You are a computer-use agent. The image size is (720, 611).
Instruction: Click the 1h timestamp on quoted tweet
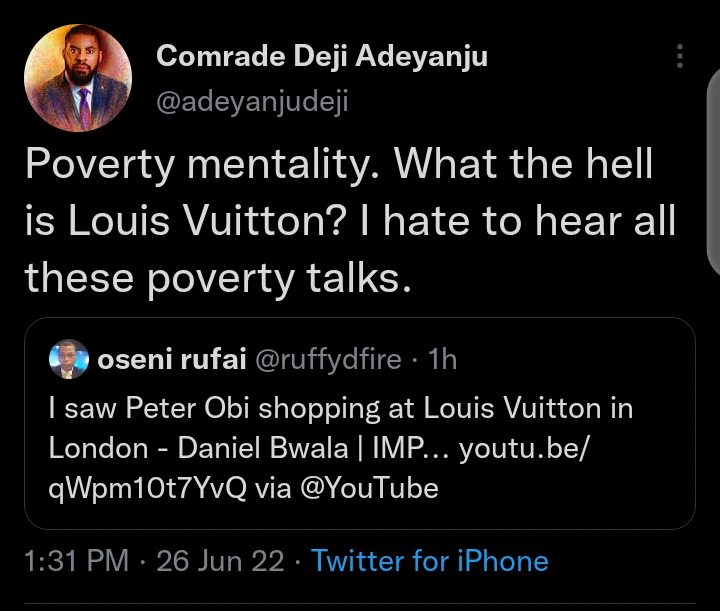[x=442, y=360]
